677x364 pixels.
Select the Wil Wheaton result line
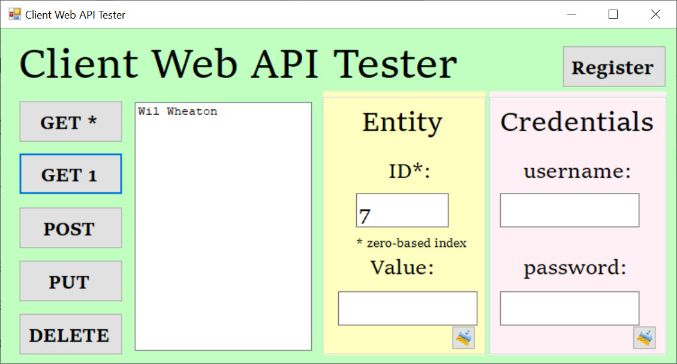coord(178,111)
